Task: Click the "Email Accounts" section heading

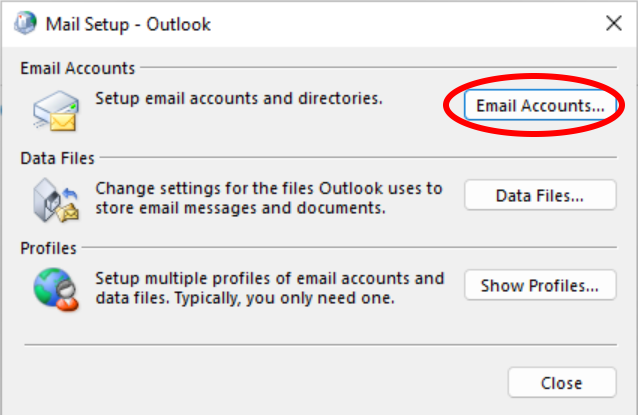Action: (x=77, y=68)
